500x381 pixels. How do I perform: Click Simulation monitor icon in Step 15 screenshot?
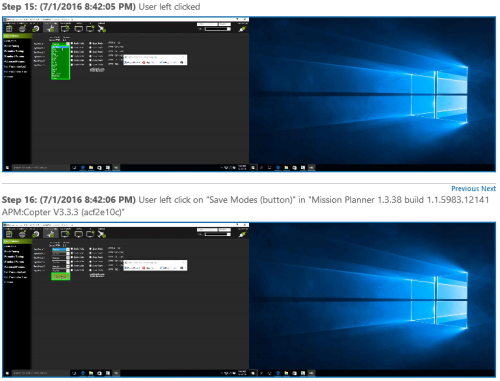[x=65, y=29]
